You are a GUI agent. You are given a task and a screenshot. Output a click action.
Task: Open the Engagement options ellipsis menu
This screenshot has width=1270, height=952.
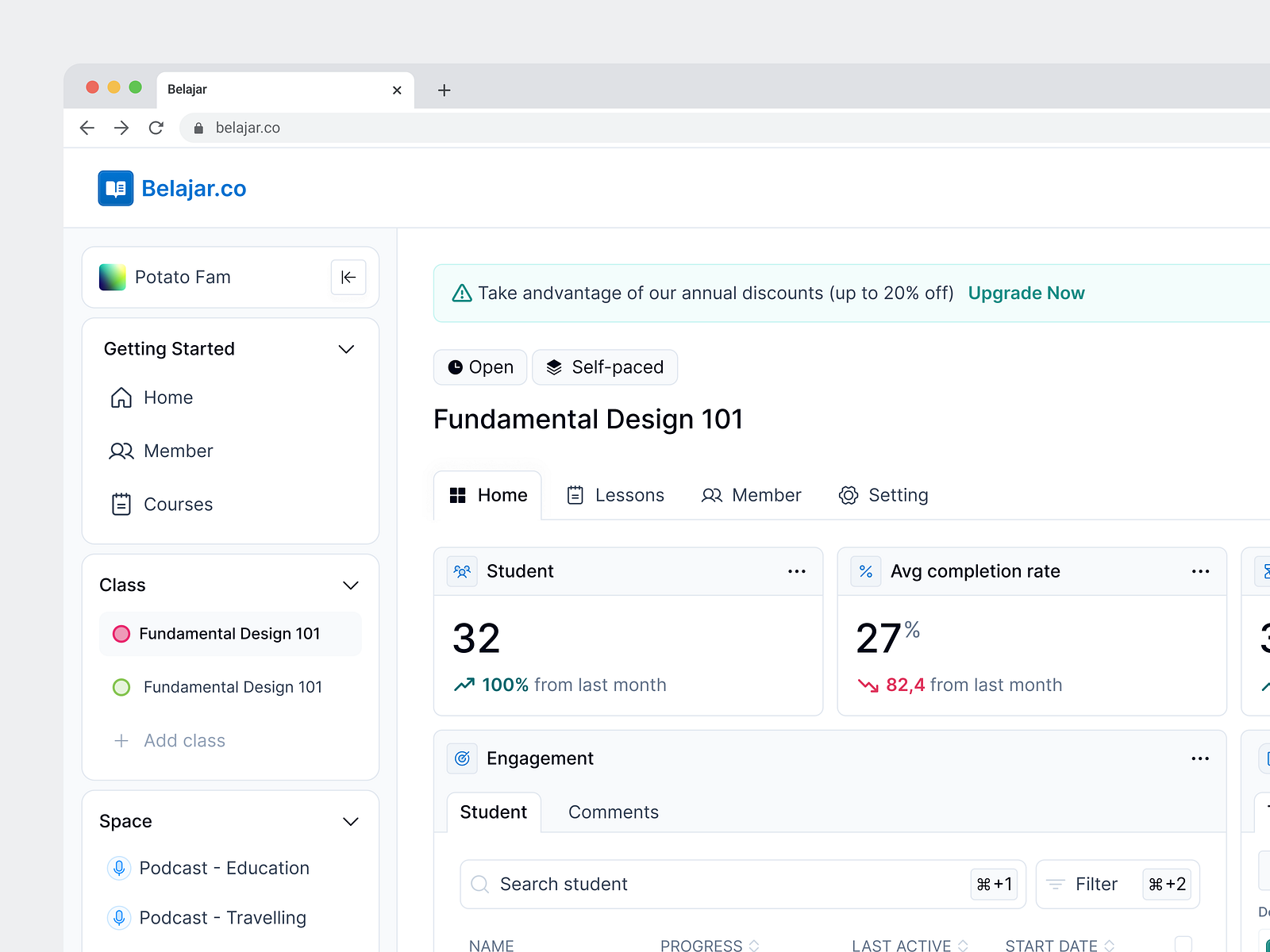(1200, 758)
